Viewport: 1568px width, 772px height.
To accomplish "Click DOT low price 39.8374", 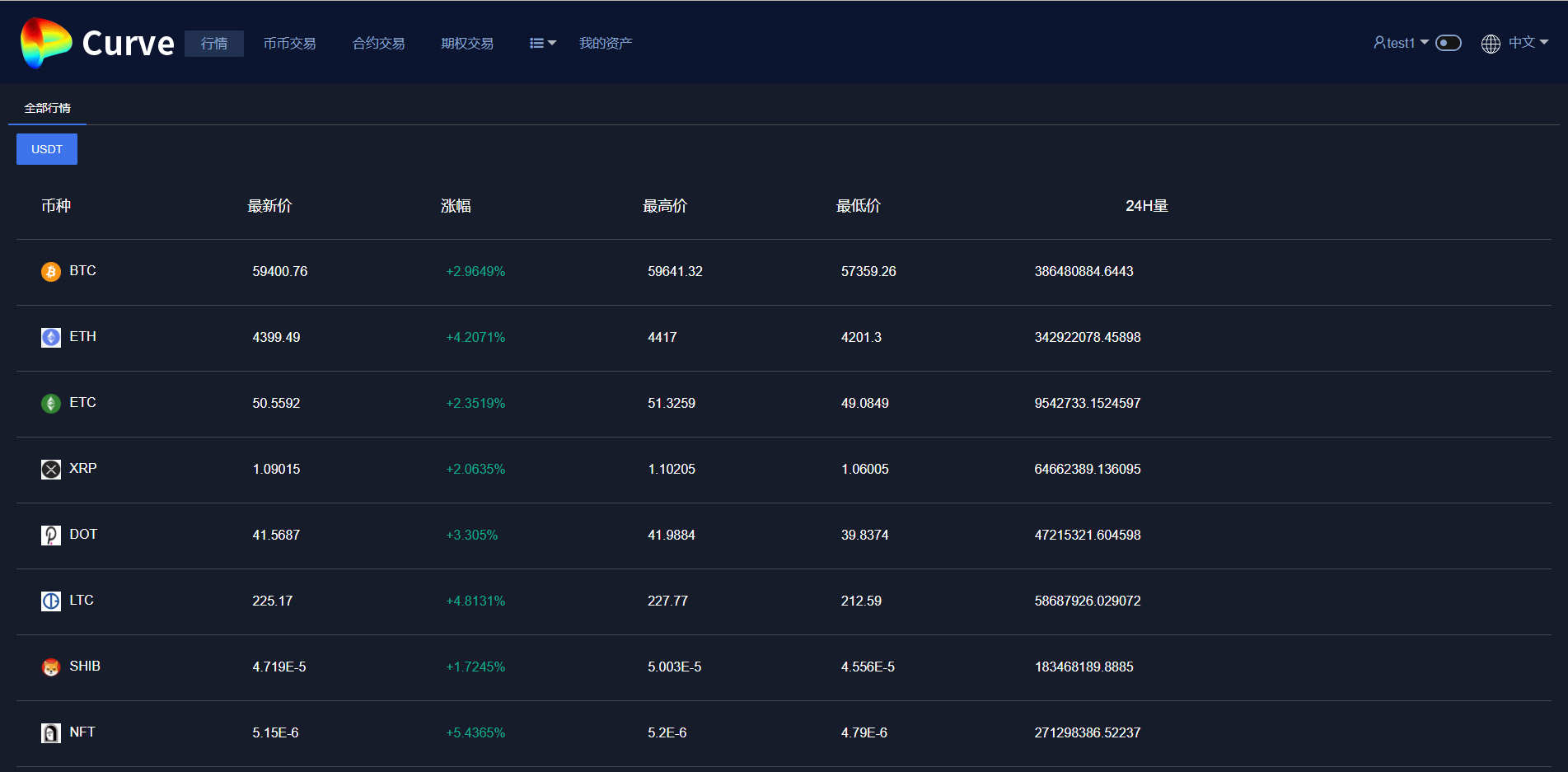I will pyautogui.click(x=865, y=536).
